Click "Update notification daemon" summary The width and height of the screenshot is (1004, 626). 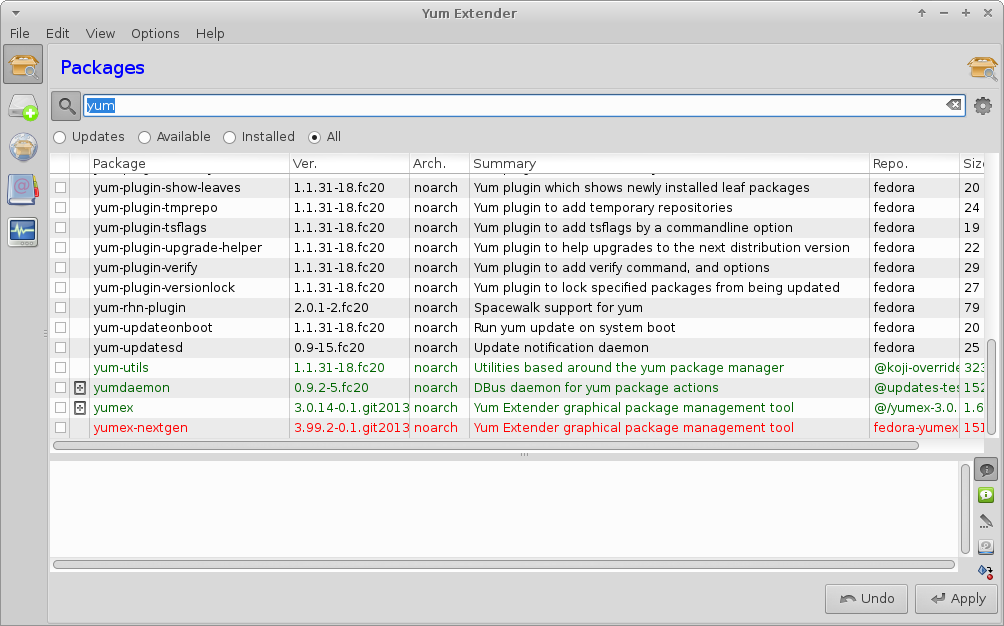[562, 348]
